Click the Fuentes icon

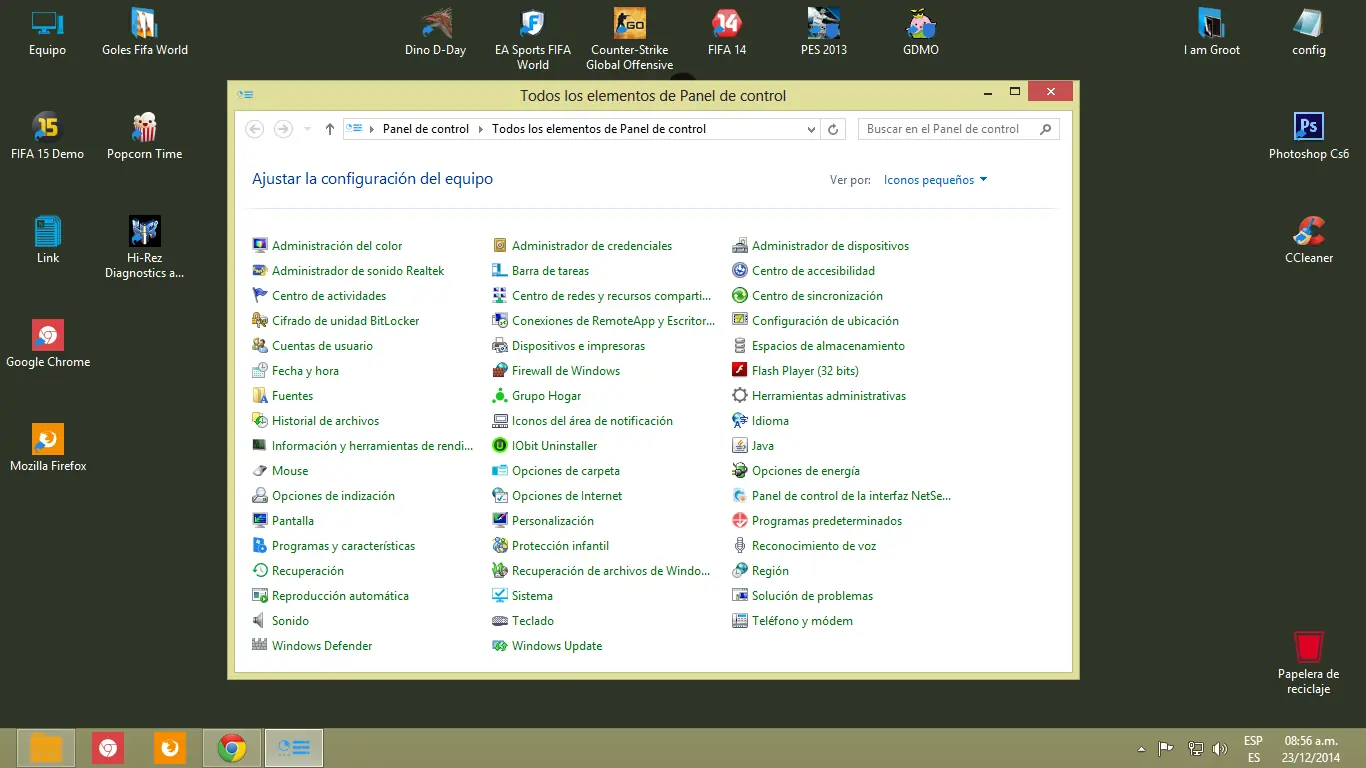(x=260, y=396)
